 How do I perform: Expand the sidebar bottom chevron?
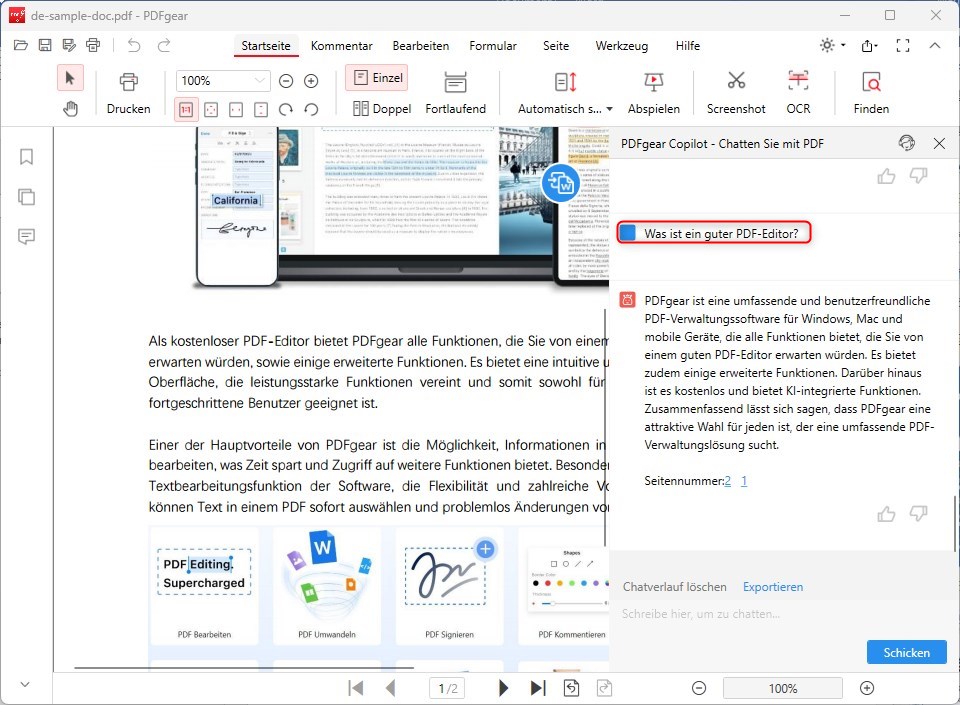point(25,684)
